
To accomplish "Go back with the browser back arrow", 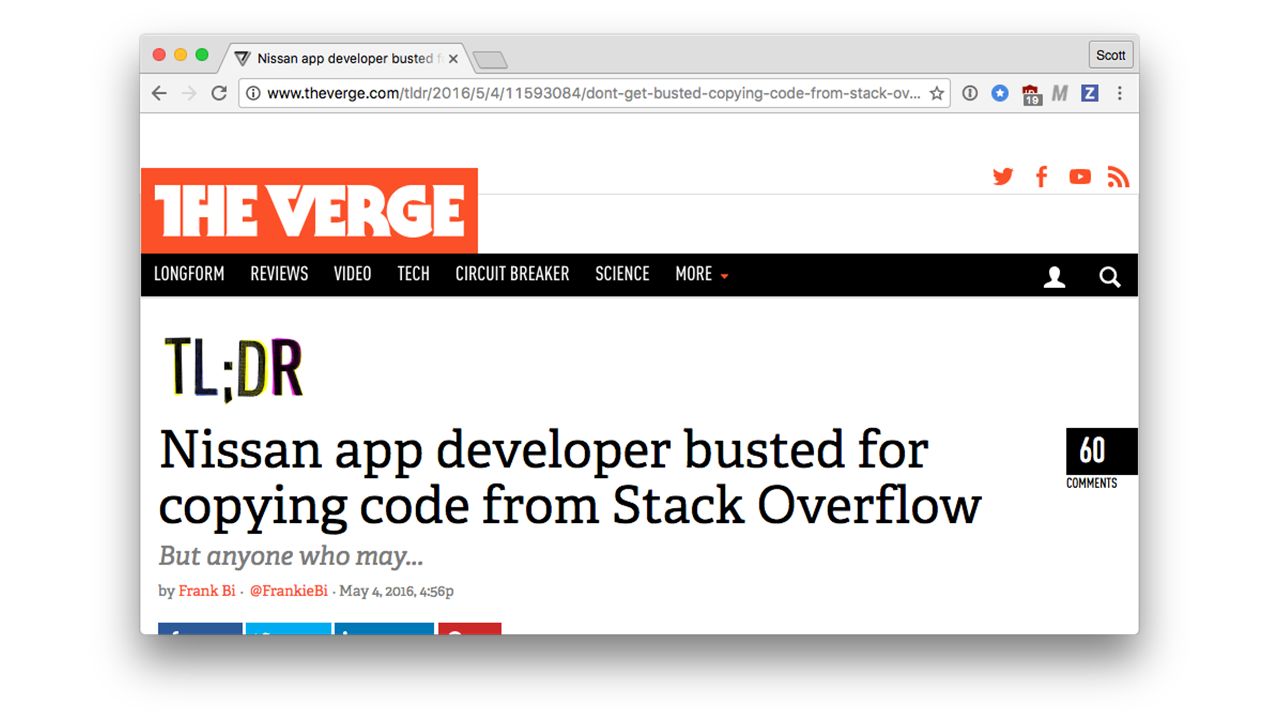I will pos(159,93).
